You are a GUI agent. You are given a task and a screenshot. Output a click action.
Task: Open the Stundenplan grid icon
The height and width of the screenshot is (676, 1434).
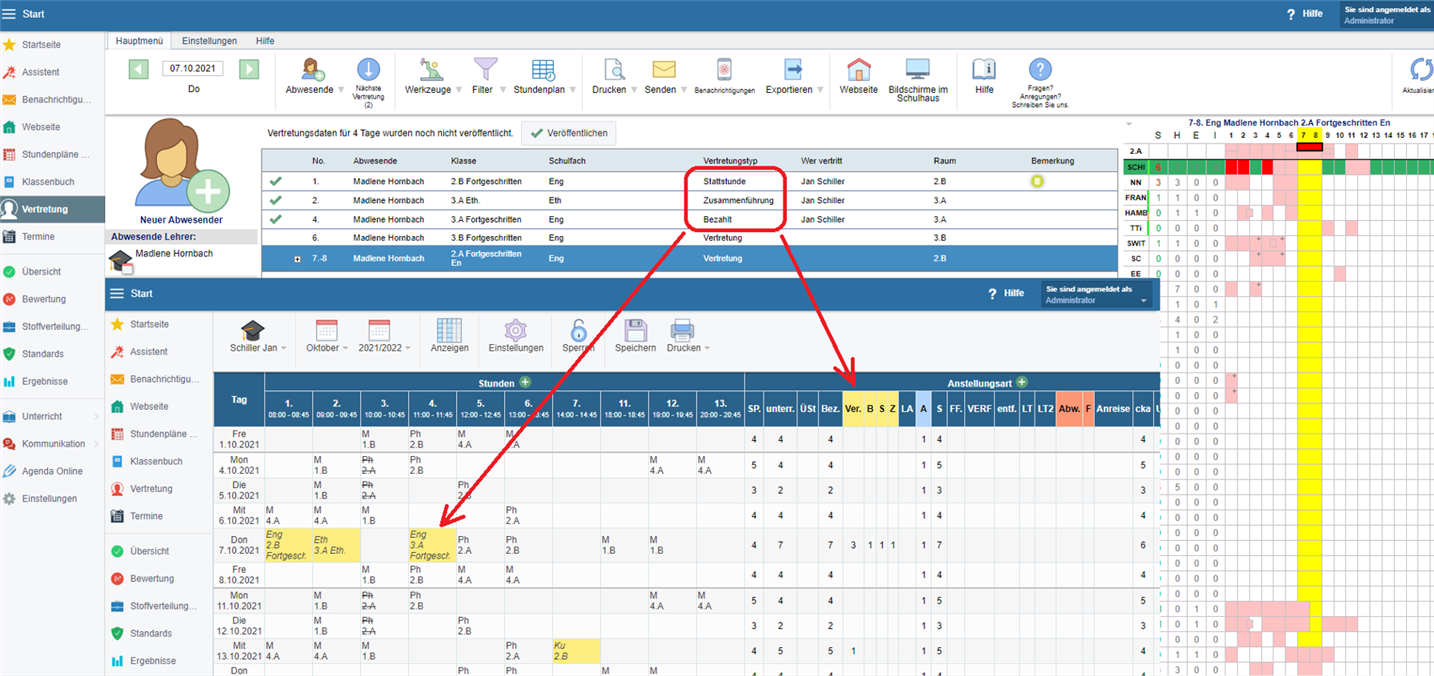point(543,70)
